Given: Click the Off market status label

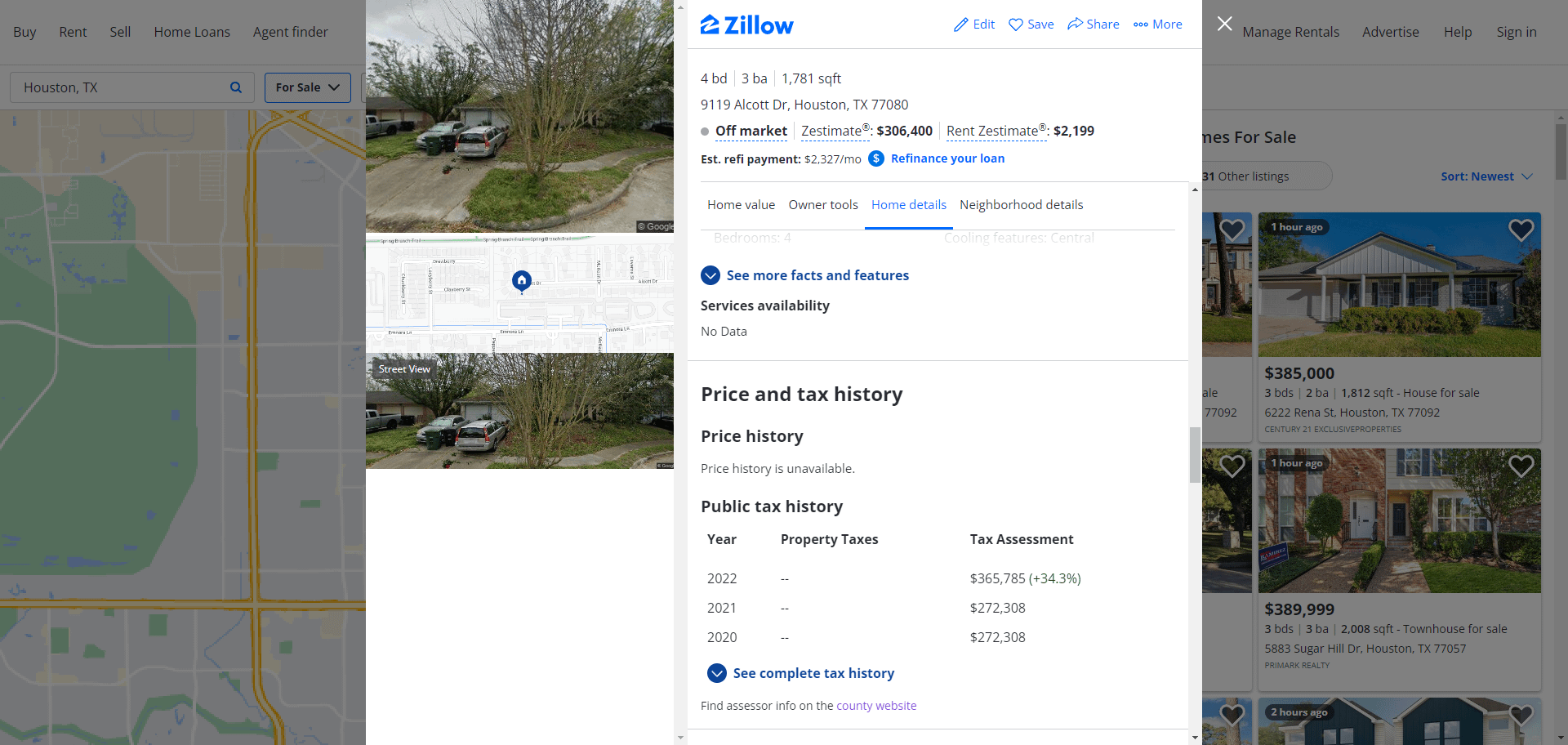Looking at the screenshot, I should 751,131.
